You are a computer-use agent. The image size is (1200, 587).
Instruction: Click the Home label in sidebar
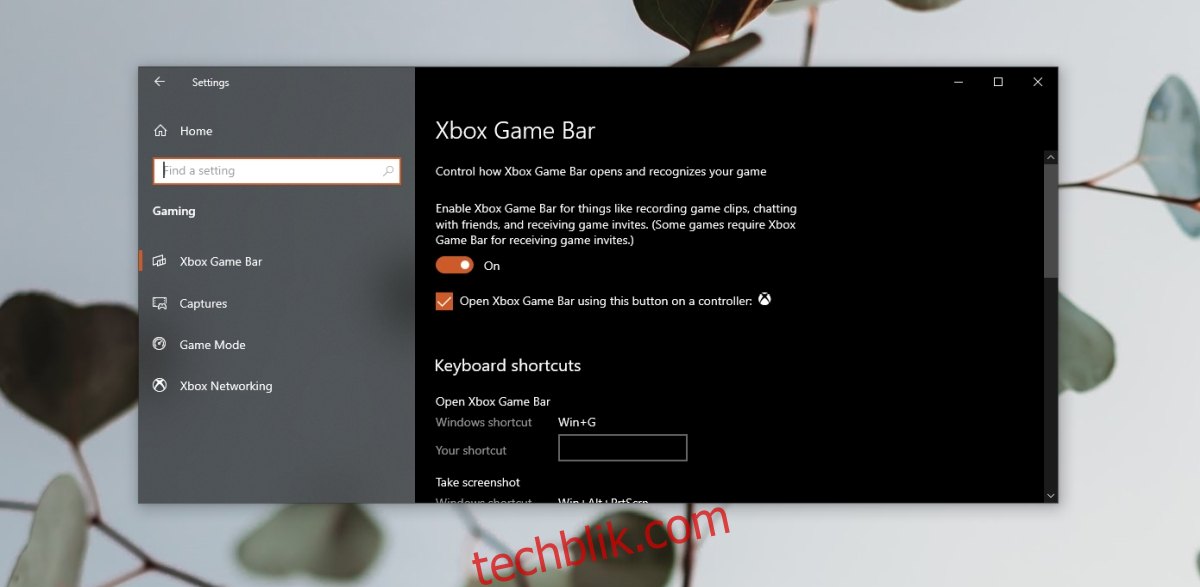point(196,131)
